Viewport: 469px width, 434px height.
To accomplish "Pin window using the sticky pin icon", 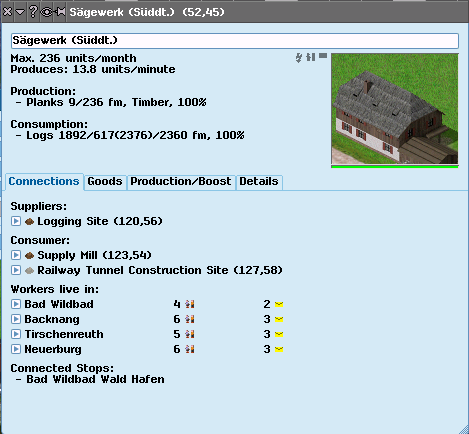I will point(61,12).
